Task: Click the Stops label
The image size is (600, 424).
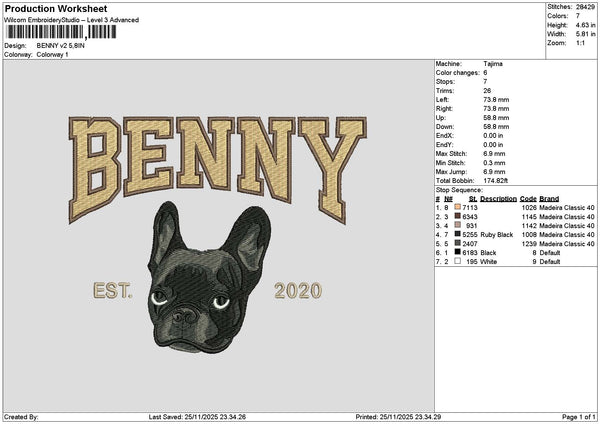Action: [445, 82]
